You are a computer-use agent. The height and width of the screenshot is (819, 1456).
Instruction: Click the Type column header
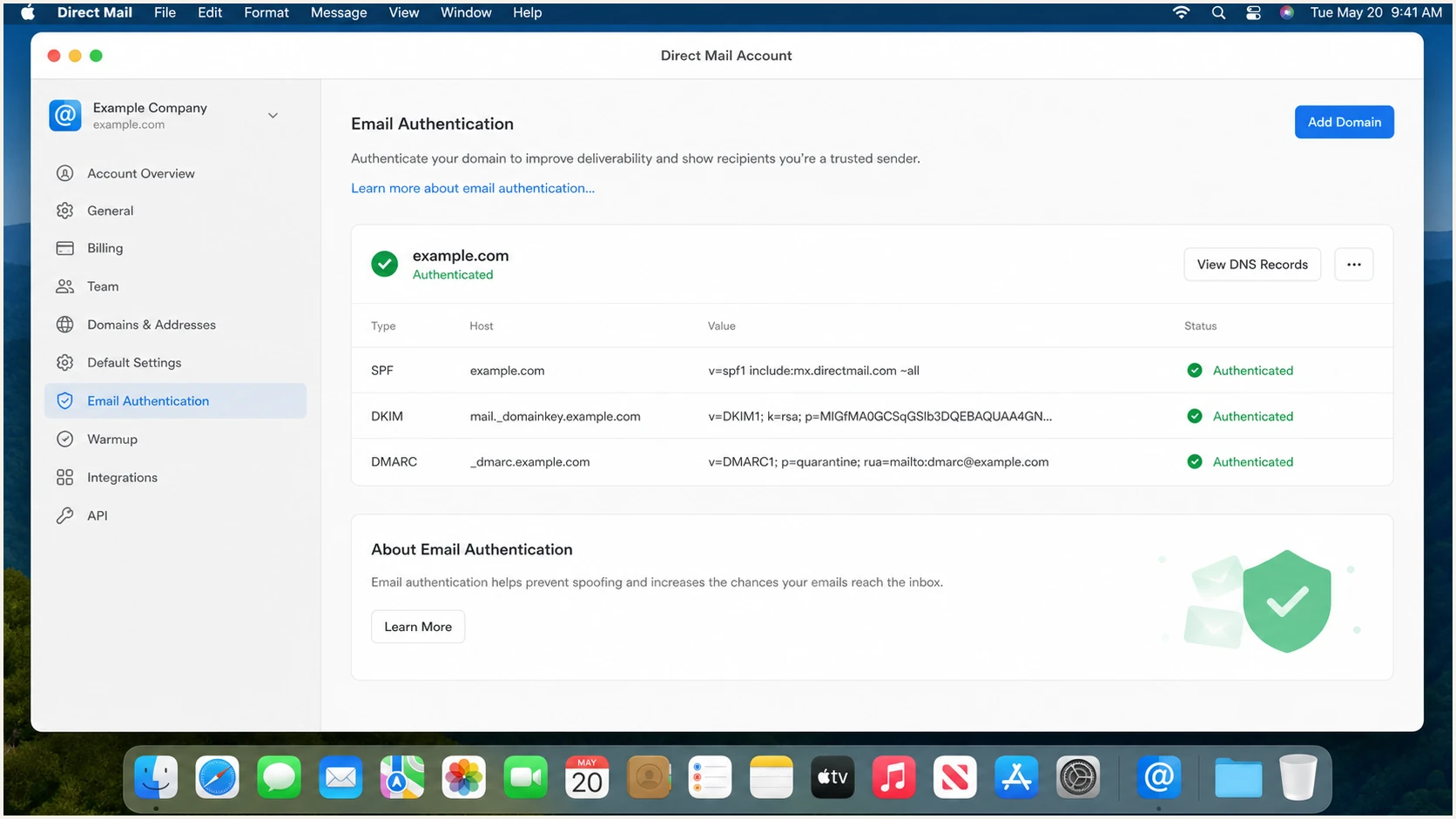pos(383,326)
